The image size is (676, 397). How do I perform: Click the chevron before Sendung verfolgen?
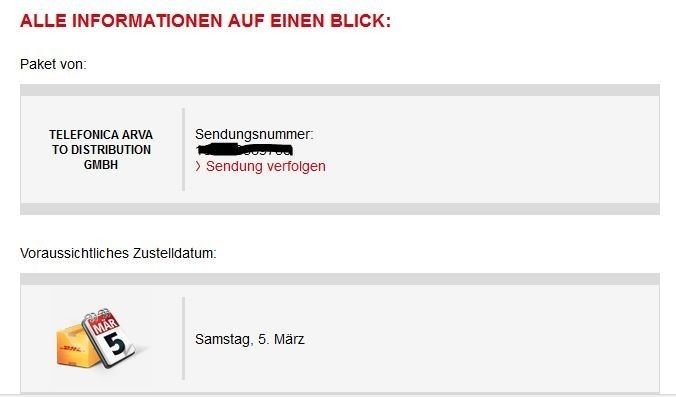click(198, 166)
